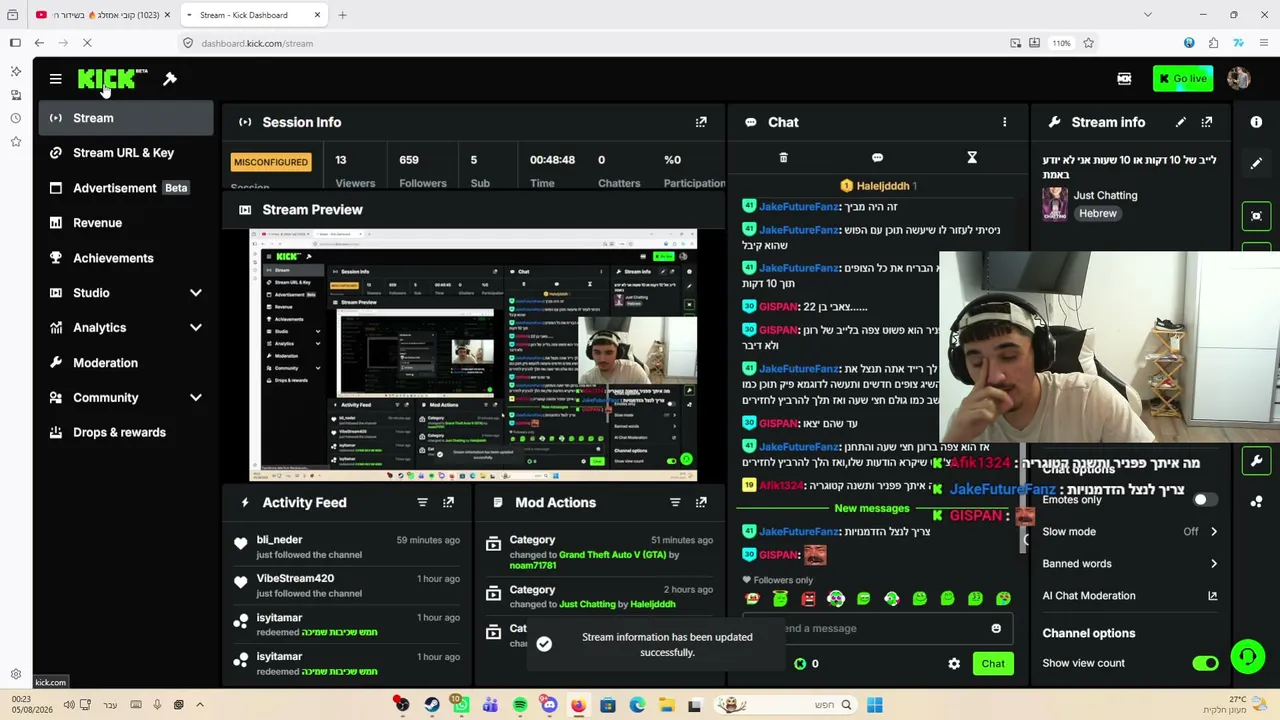The width and height of the screenshot is (1280, 720).
Task: Open the Achievements page
Action: [x=126, y=258]
